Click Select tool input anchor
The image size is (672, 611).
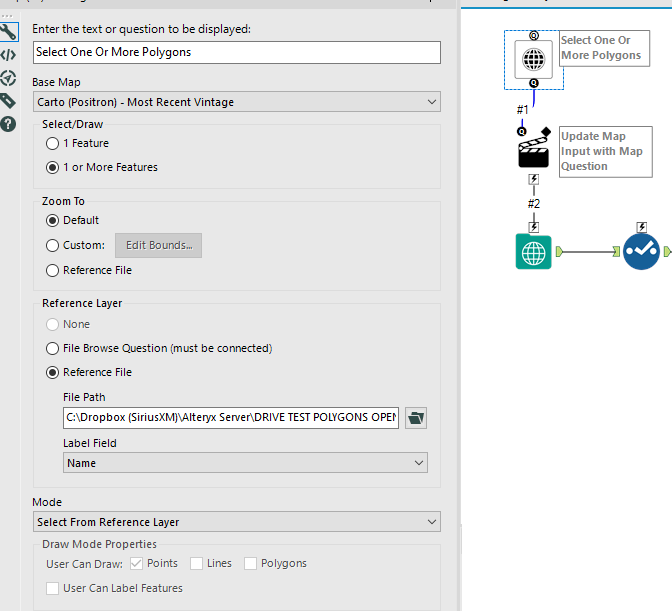click(616, 252)
